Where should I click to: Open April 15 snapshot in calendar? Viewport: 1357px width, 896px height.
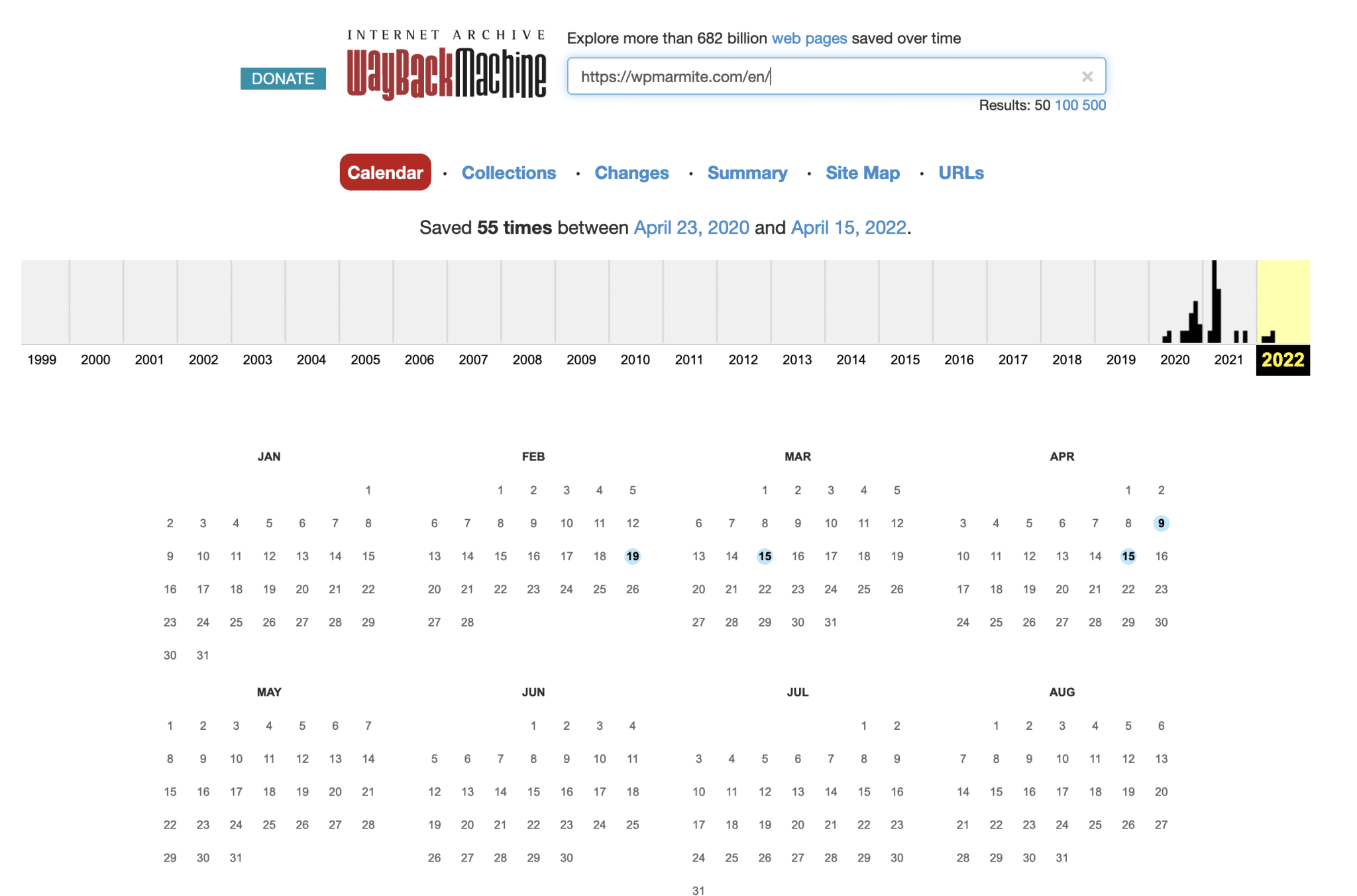coord(1128,556)
